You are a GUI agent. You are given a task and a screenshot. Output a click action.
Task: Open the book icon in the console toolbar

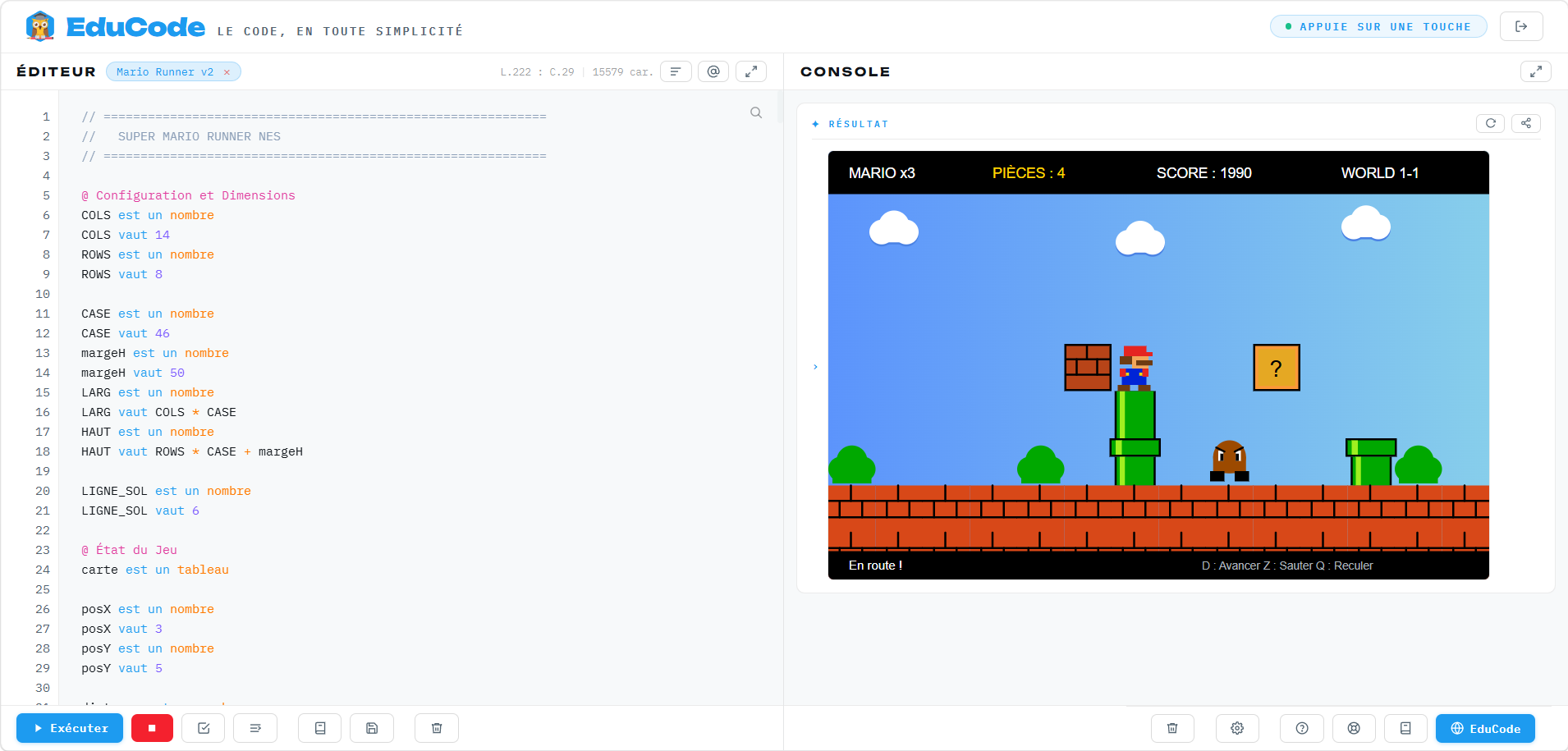tap(1405, 728)
